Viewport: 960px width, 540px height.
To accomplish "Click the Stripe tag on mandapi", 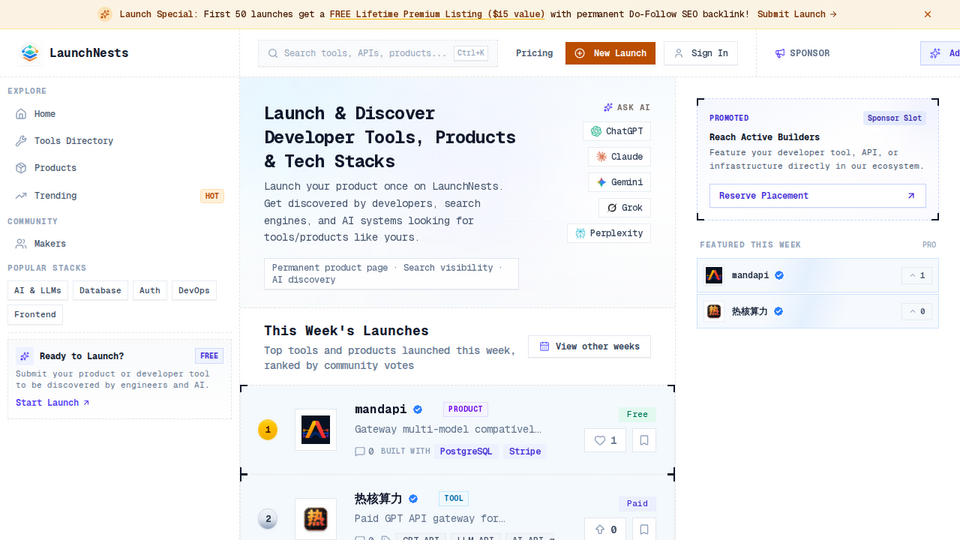I will coord(525,451).
